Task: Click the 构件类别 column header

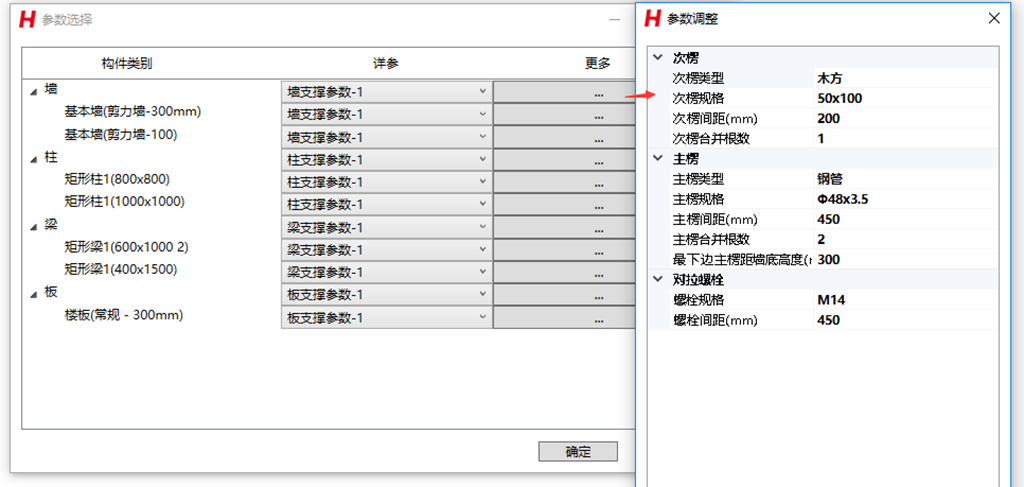Action: coord(127,63)
